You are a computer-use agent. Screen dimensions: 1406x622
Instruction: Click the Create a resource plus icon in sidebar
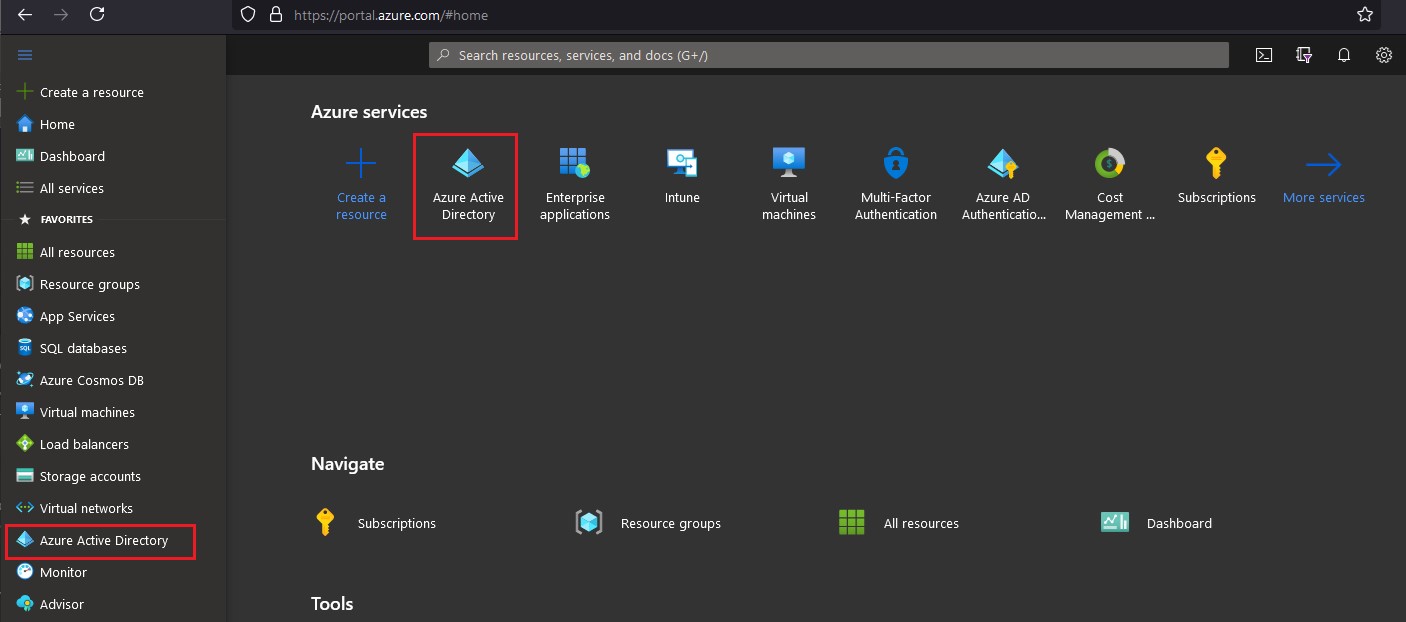click(x=26, y=92)
